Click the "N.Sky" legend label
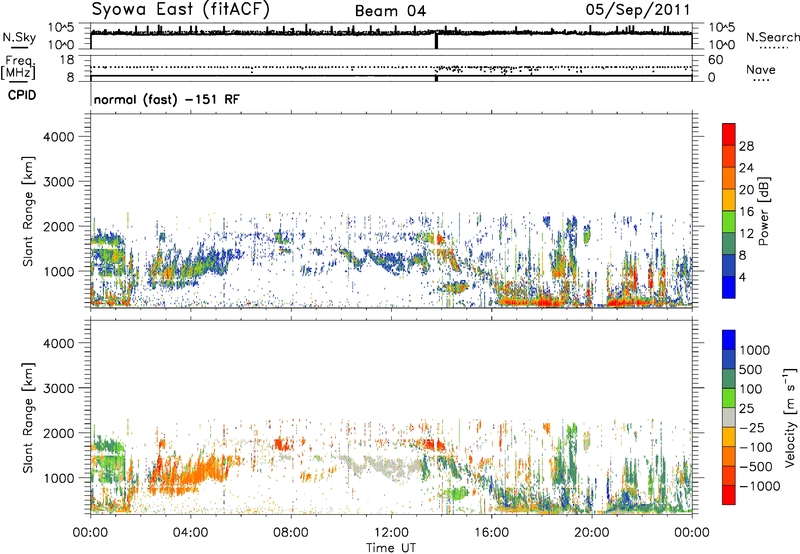This screenshot has height=554, width=800. tap(19, 37)
